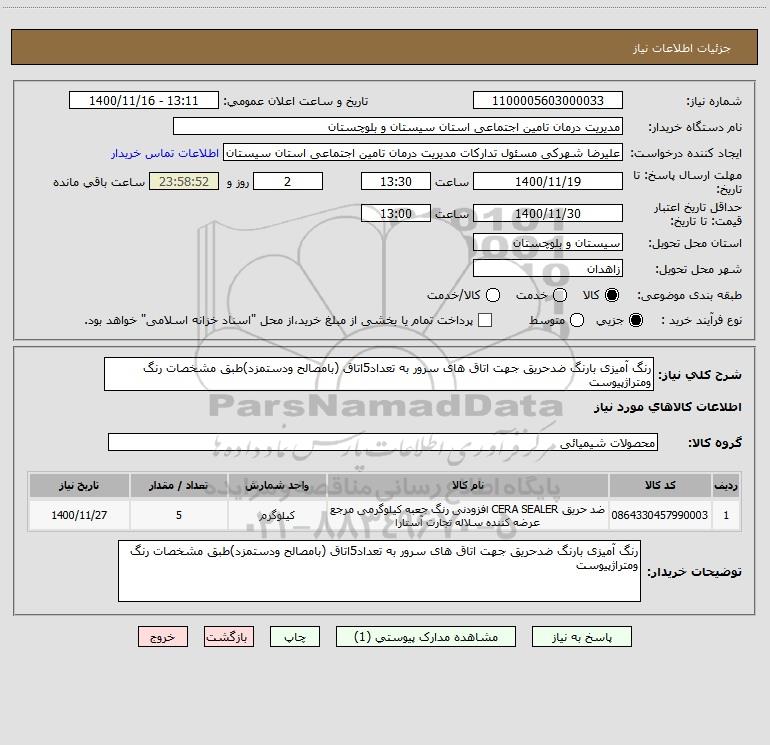Screen dimensions: 770x745
Task: Click the اطلاعات کالاهای مورد نیاز heading
Action: point(668,407)
